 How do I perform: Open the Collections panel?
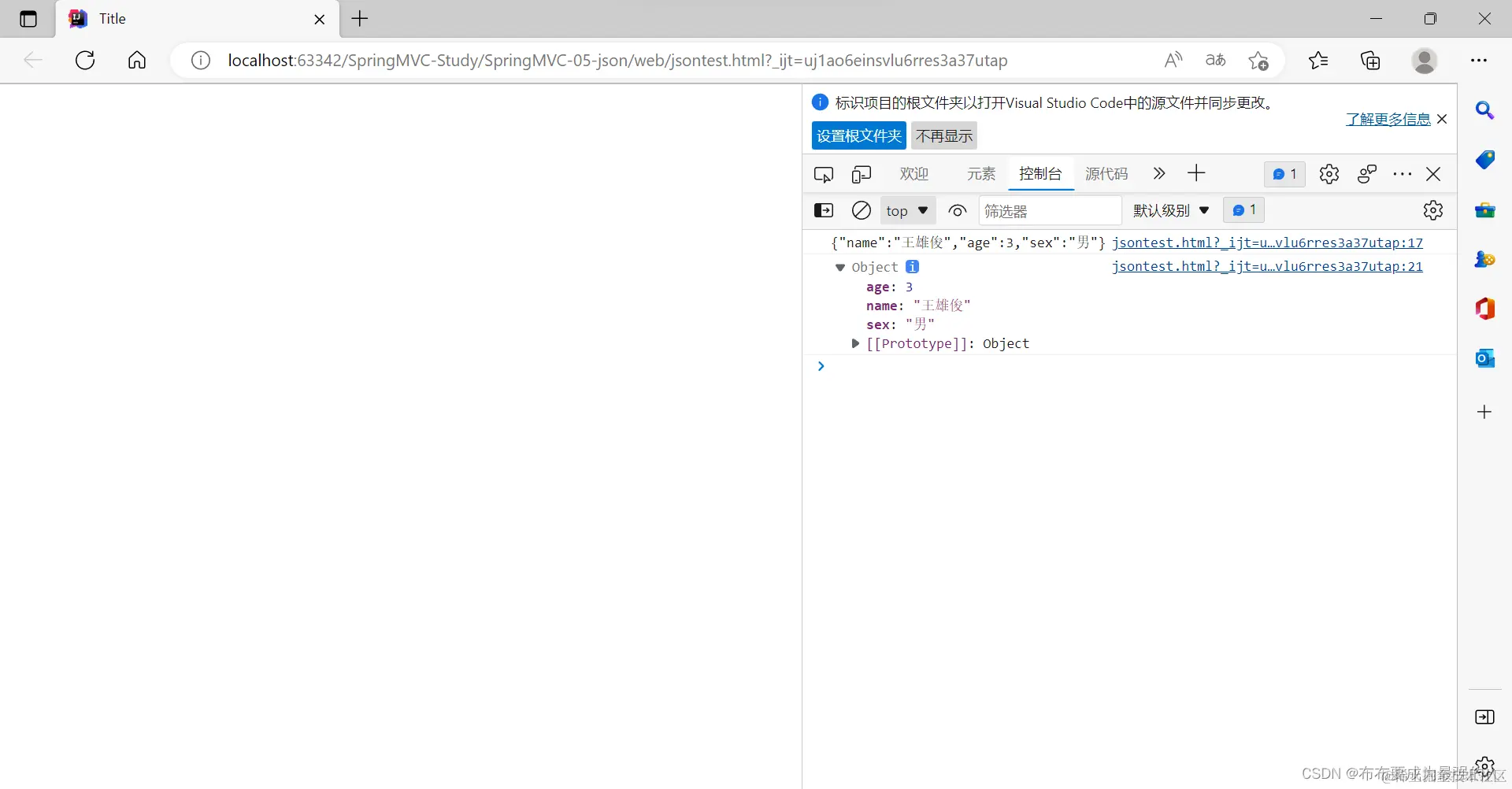pos(1370,60)
